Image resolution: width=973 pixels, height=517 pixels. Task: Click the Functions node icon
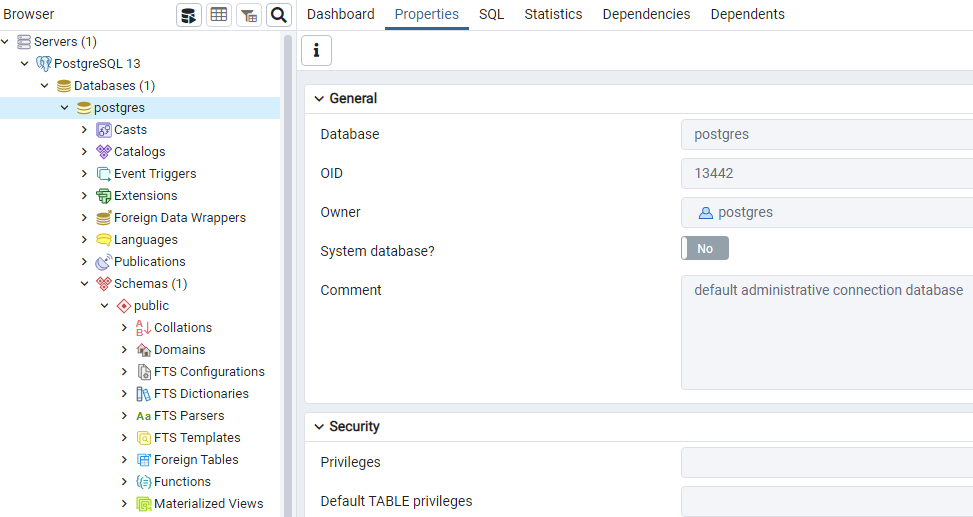[x=143, y=482]
